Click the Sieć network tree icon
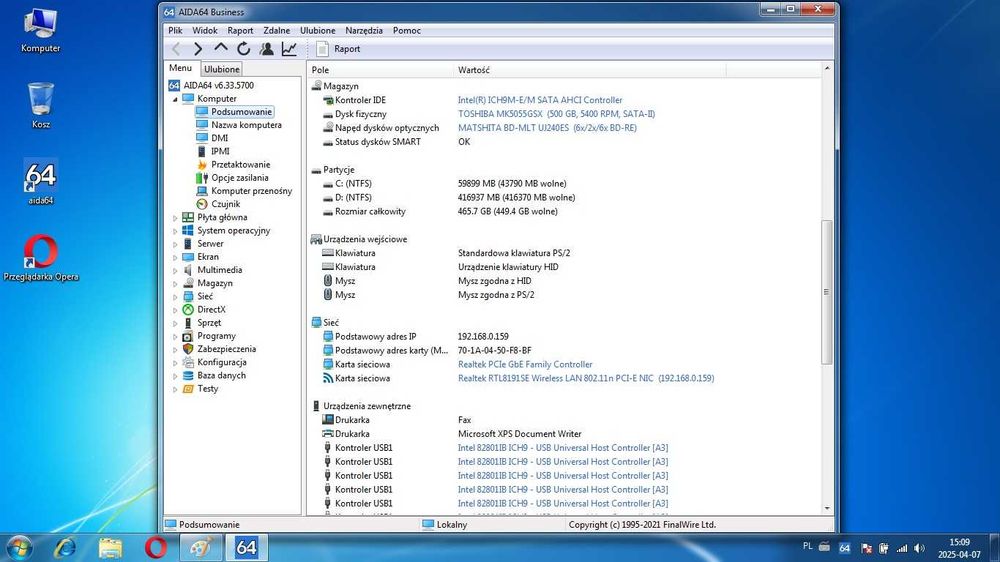 coord(188,297)
